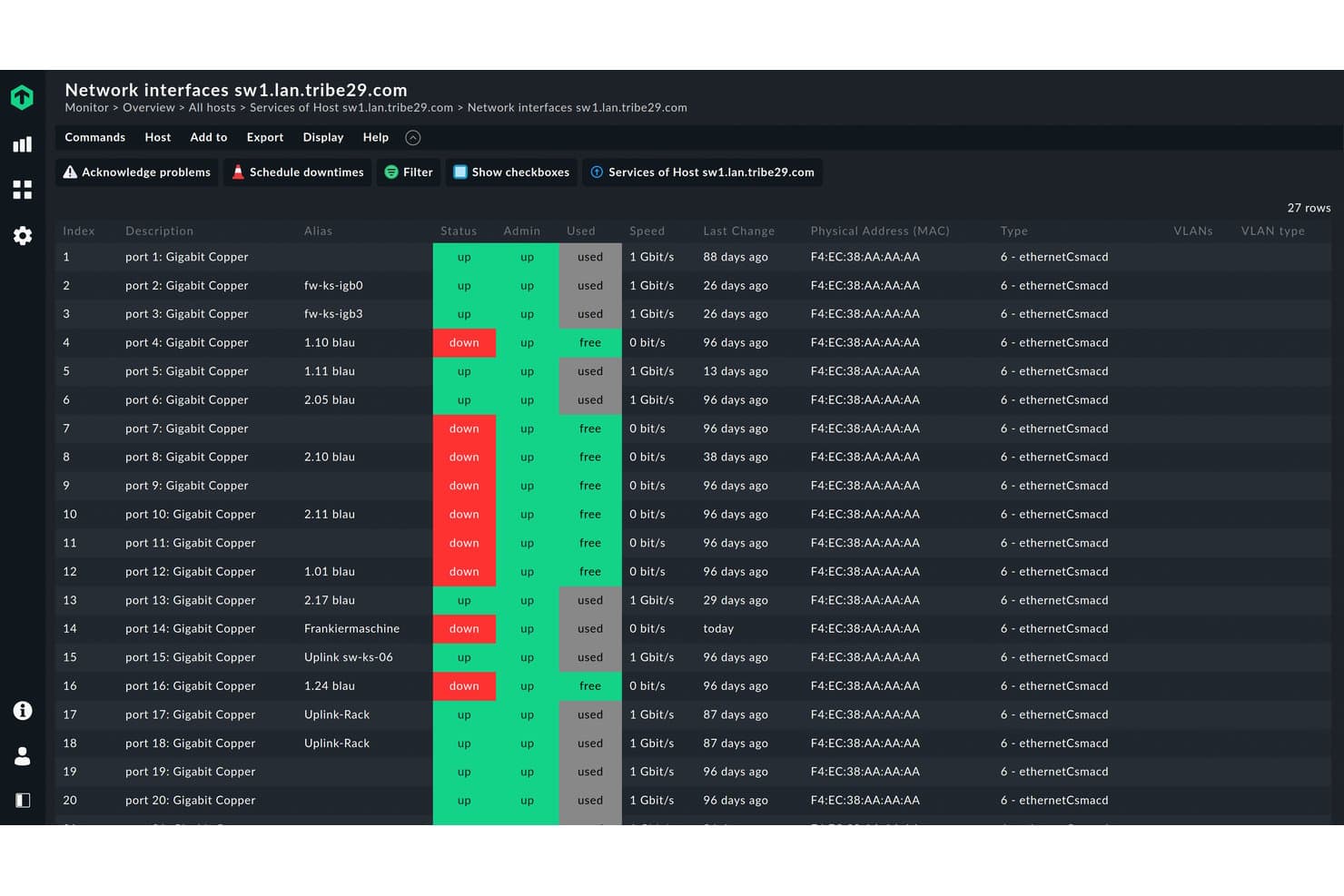The image size is (1344, 896).
Task: Sort by the Index column header
Action: tap(79, 231)
